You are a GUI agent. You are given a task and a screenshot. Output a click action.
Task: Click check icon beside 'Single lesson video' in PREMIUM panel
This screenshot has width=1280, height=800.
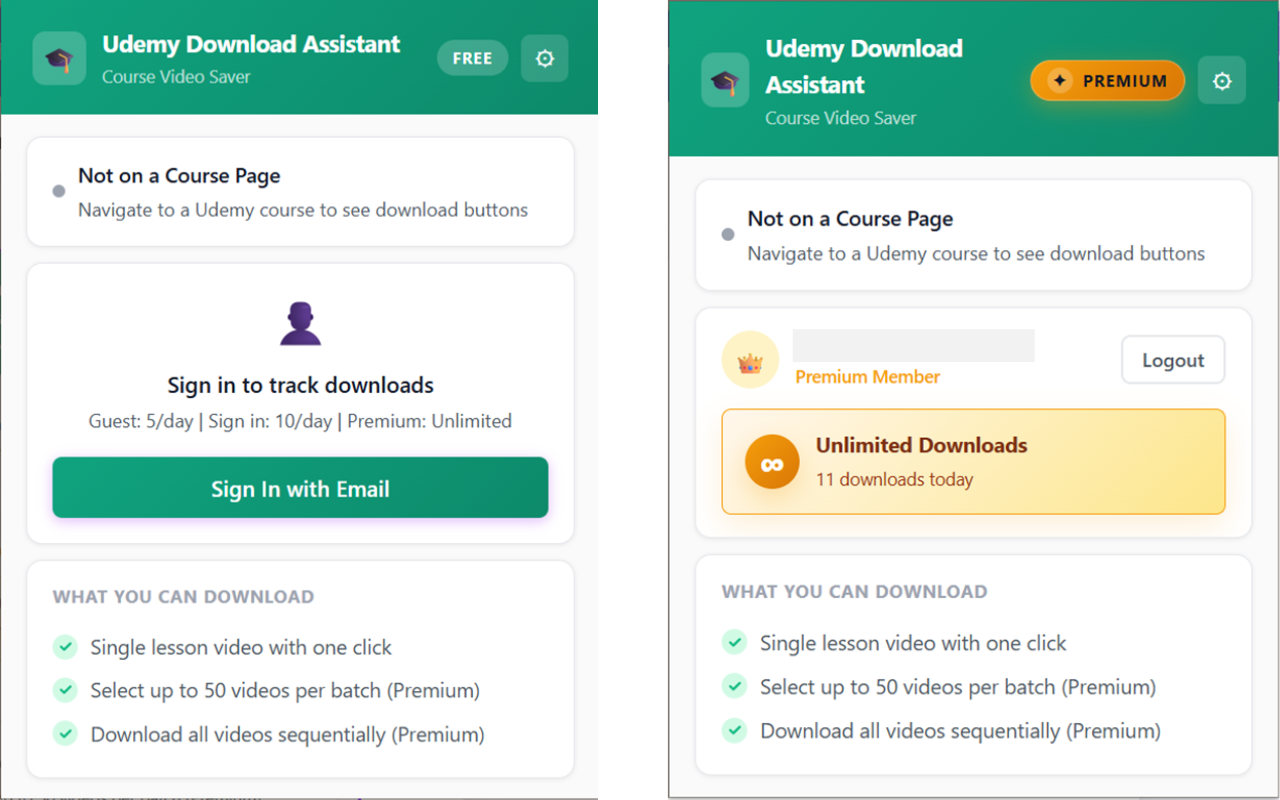[x=735, y=643]
